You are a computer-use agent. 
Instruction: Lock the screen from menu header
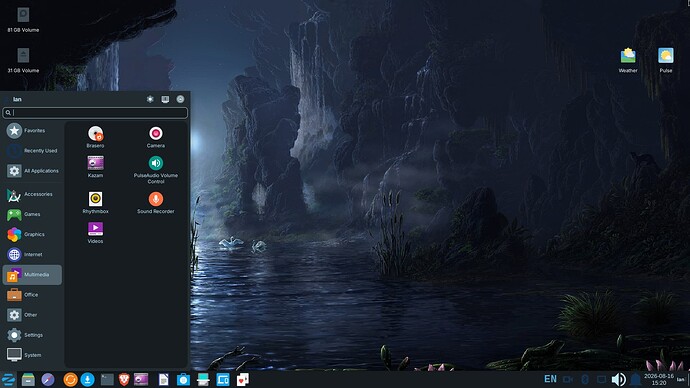click(165, 99)
